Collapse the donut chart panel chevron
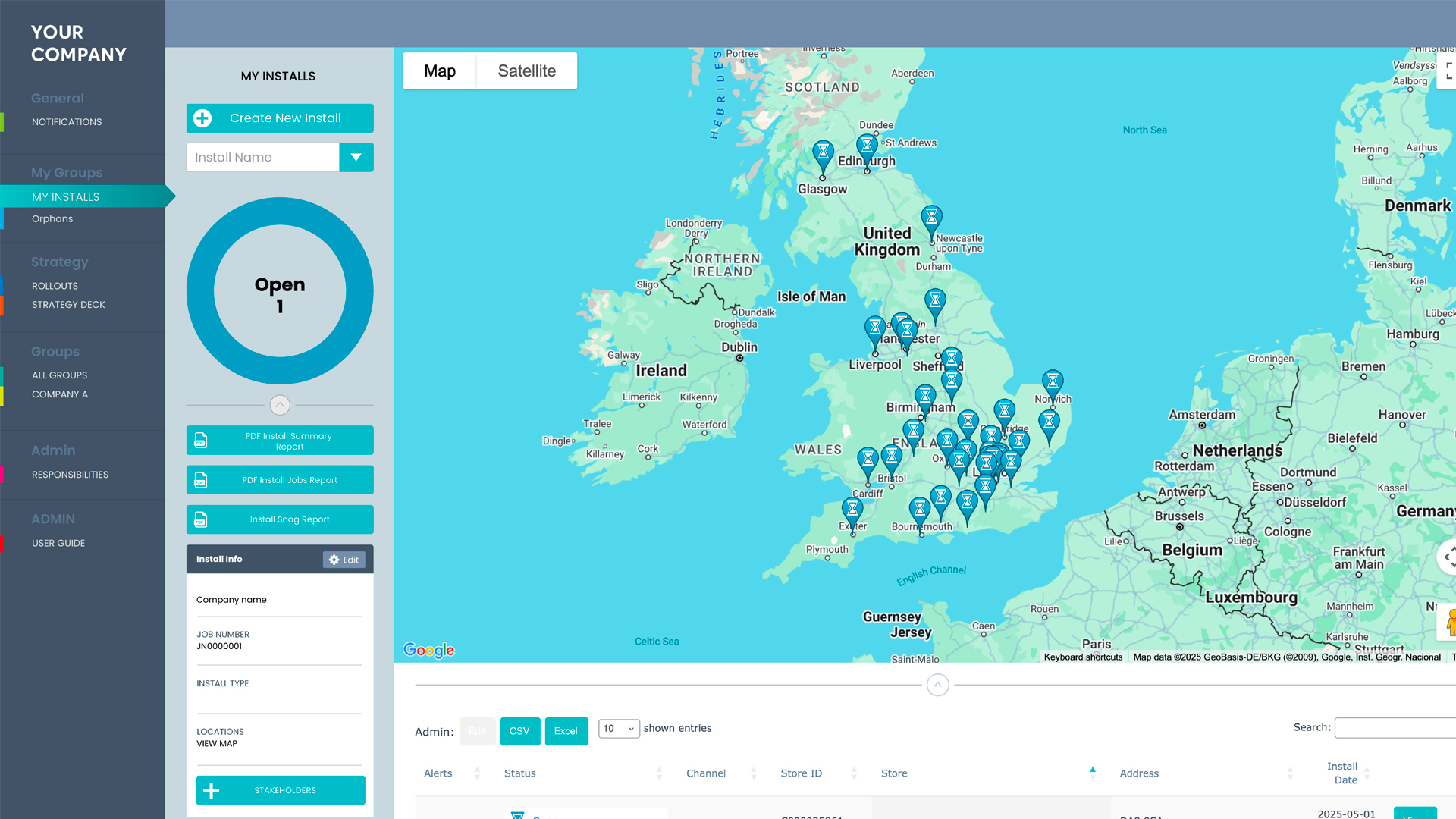 click(280, 405)
